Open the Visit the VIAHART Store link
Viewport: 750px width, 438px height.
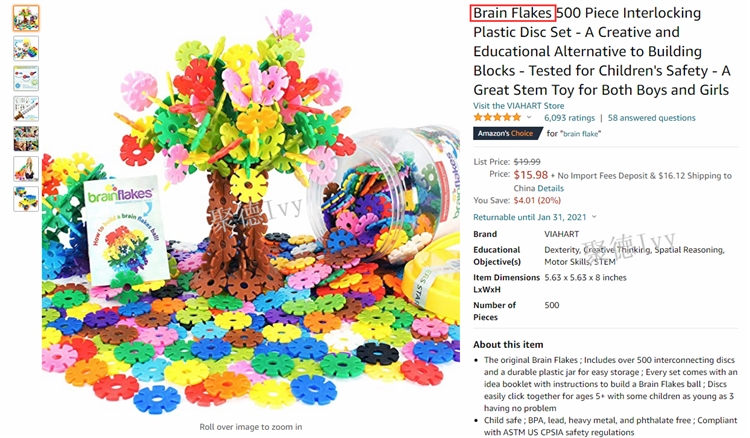click(x=518, y=106)
